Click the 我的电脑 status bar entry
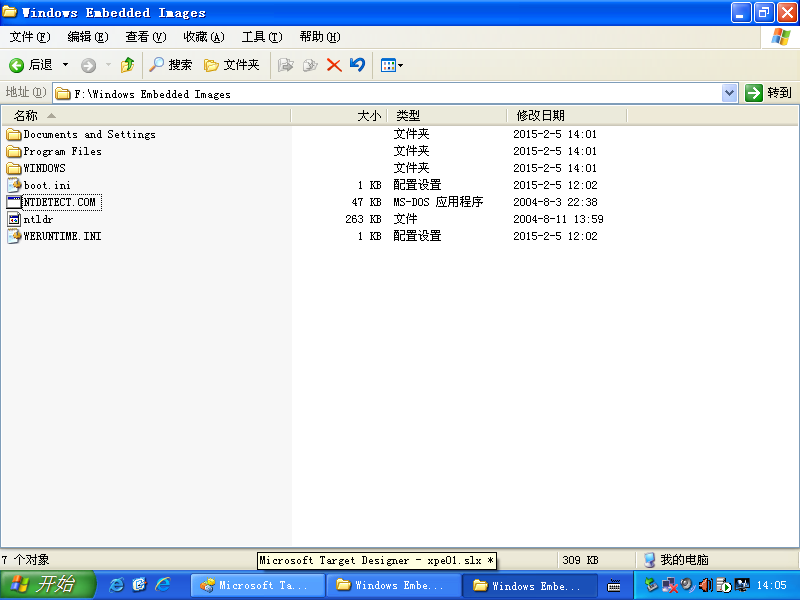 (677, 560)
